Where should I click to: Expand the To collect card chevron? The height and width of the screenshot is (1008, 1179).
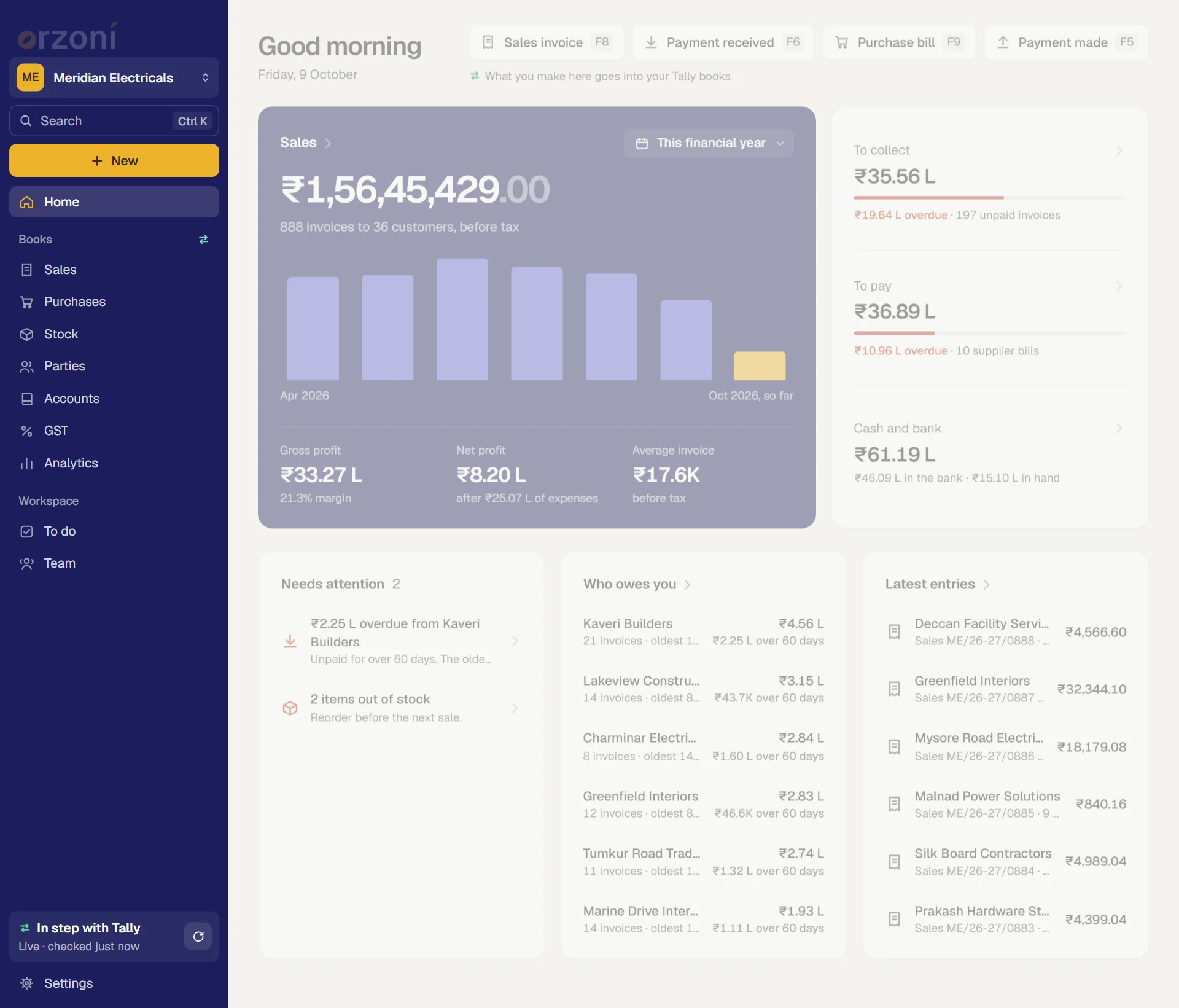[x=1119, y=150]
